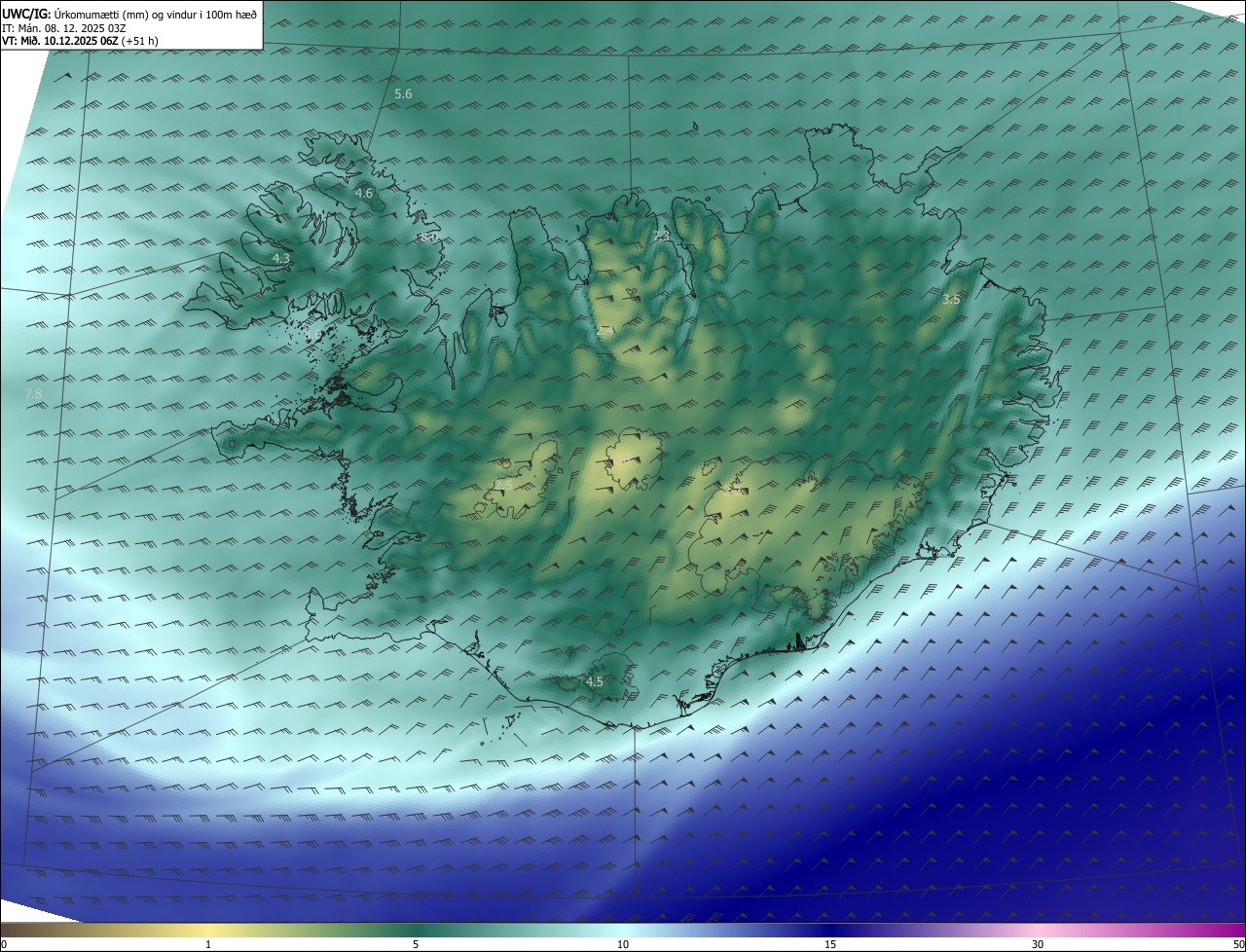
Task: Click the '5' tick on the color scale
Action: (x=416, y=944)
